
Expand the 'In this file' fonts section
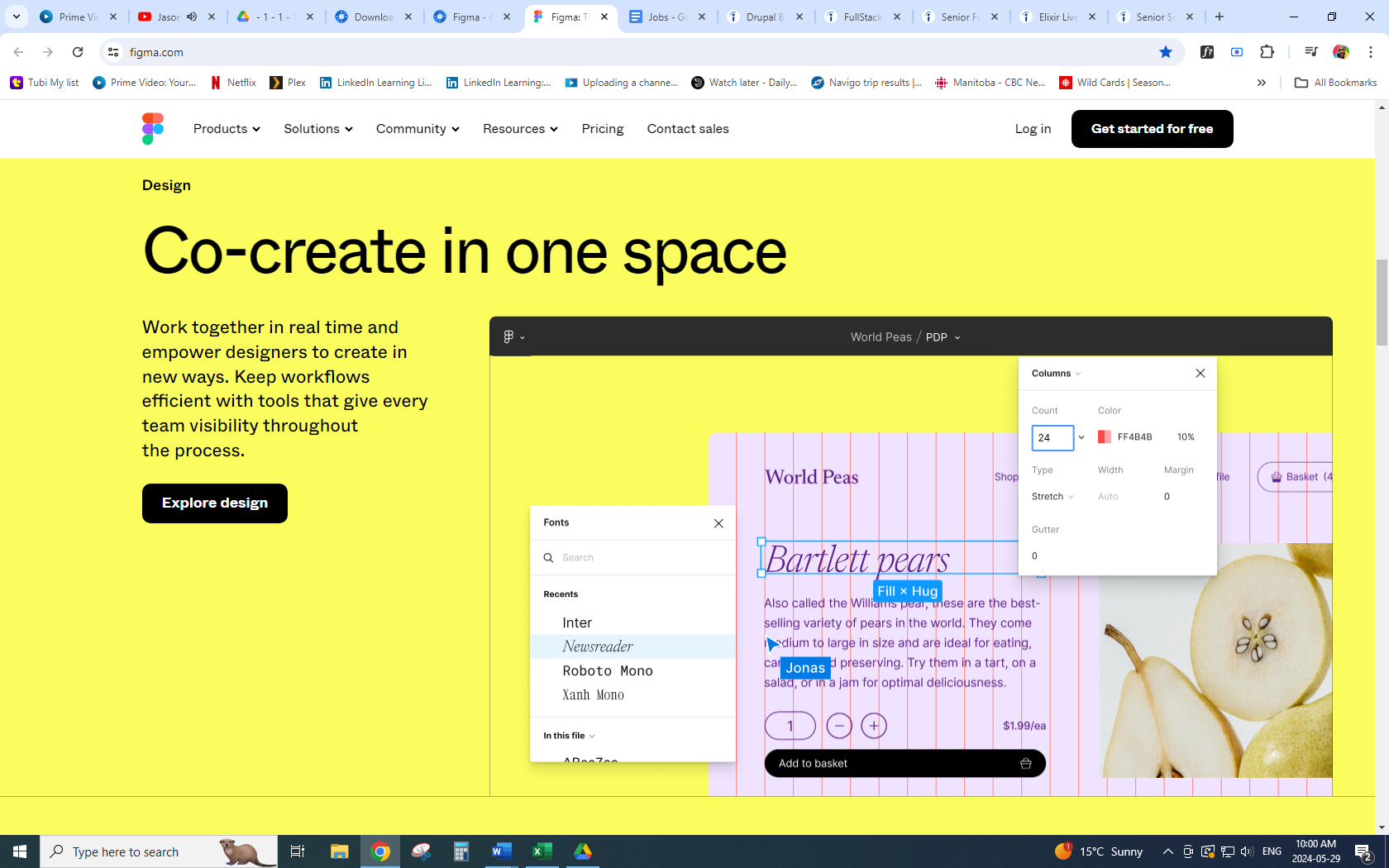[569, 736]
